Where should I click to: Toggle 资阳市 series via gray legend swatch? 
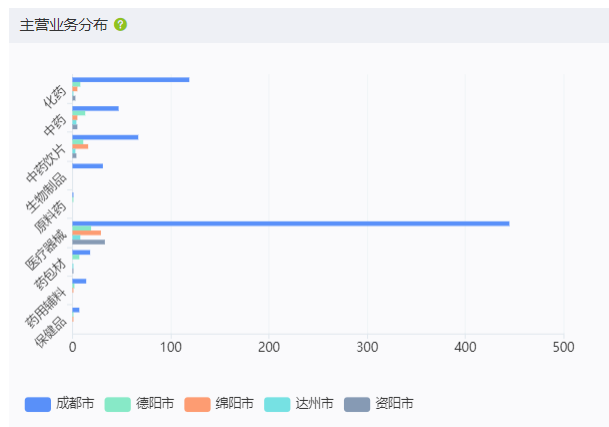(357, 404)
